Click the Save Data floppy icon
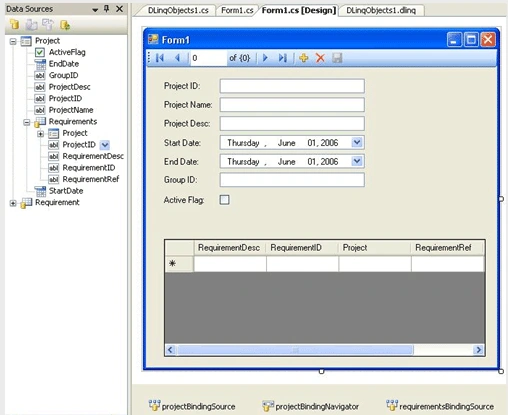508x415 pixels. point(337,58)
